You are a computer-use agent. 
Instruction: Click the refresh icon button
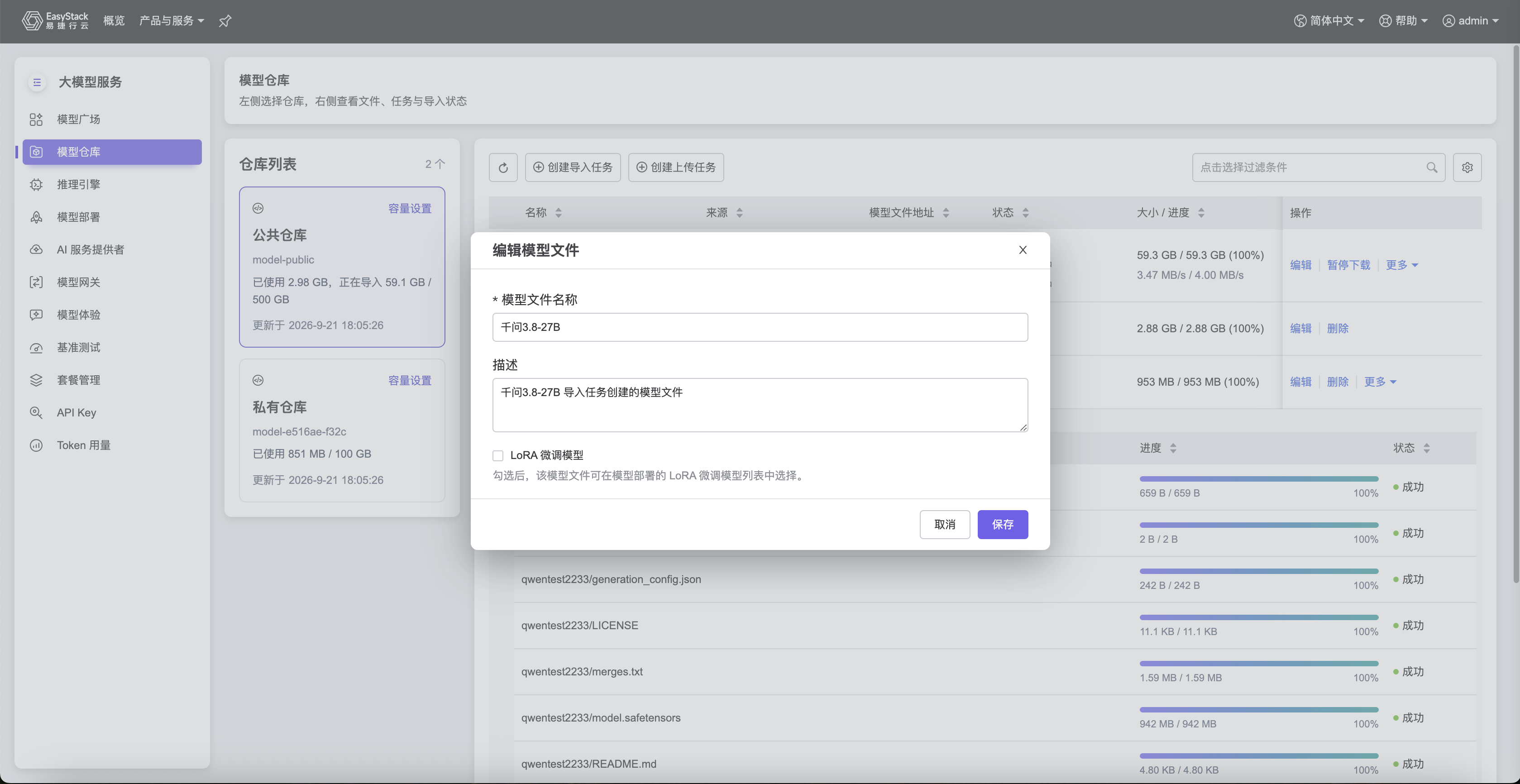[503, 167]
